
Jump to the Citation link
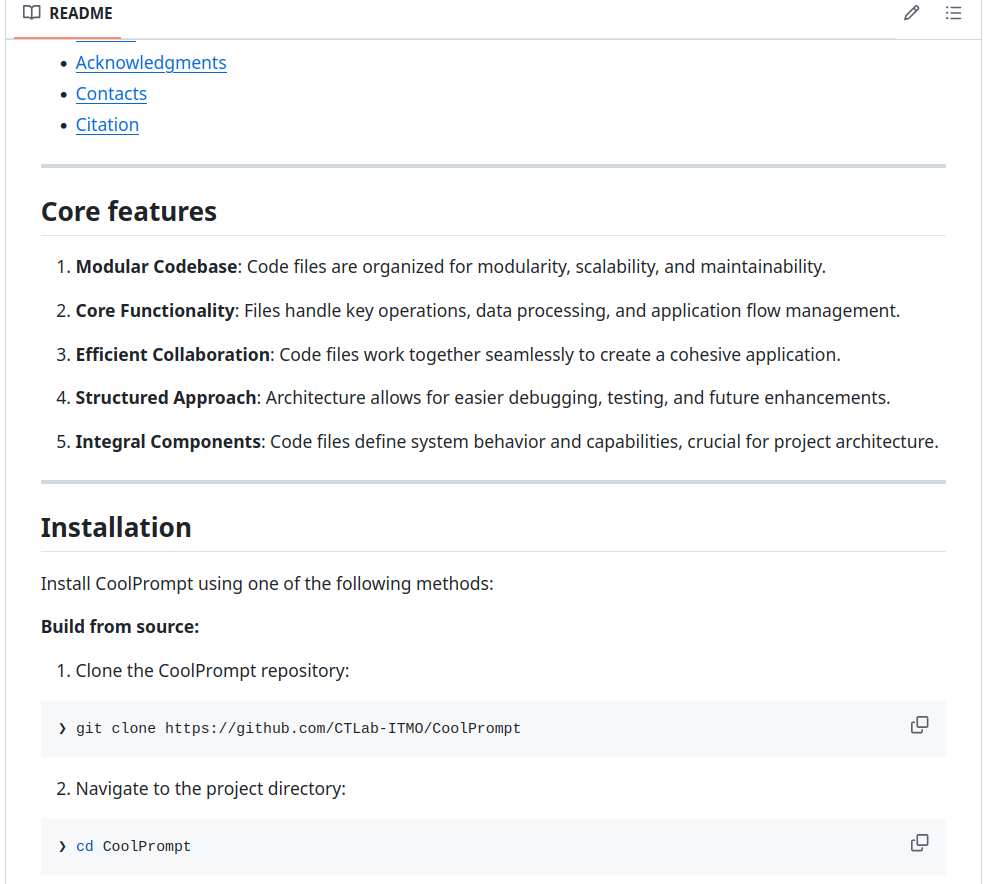click(x=107, y=125)
